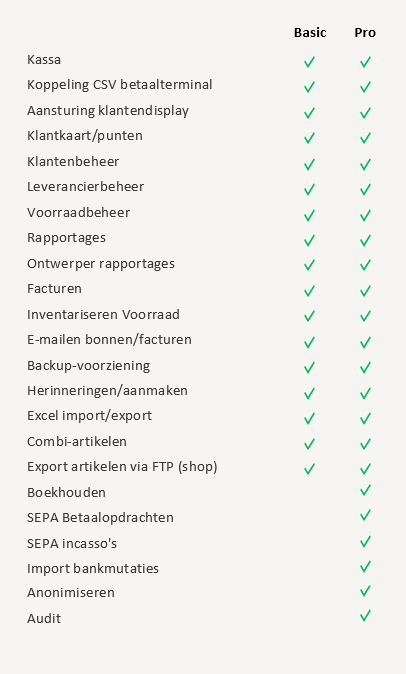Click the Pro checkmark for Audit
Screen dimensions: 406x674
365,616
